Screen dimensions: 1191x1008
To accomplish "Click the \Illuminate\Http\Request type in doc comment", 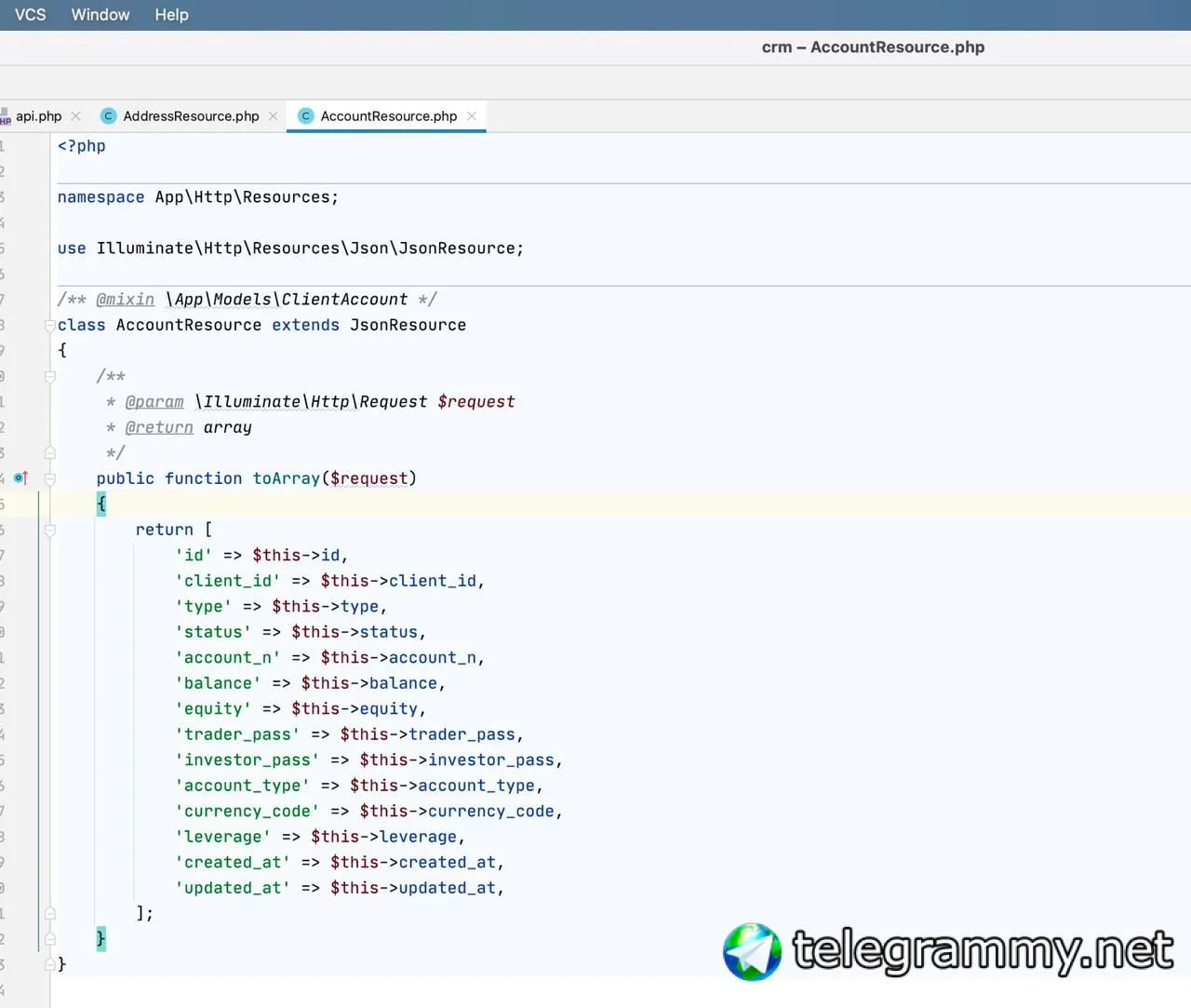I will pyautogui.click(x=311, y=402).
